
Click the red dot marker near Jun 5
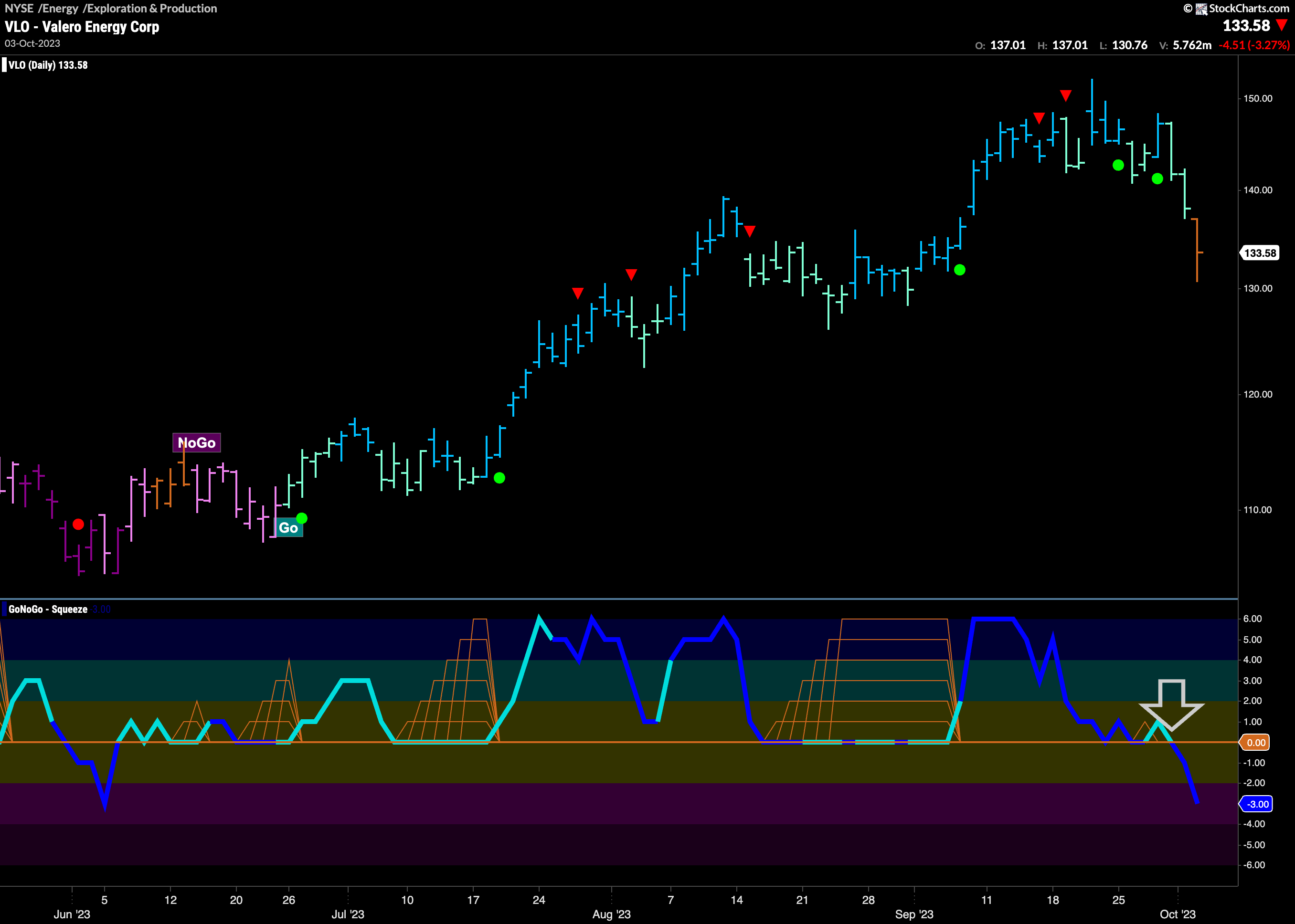(79, 524)
